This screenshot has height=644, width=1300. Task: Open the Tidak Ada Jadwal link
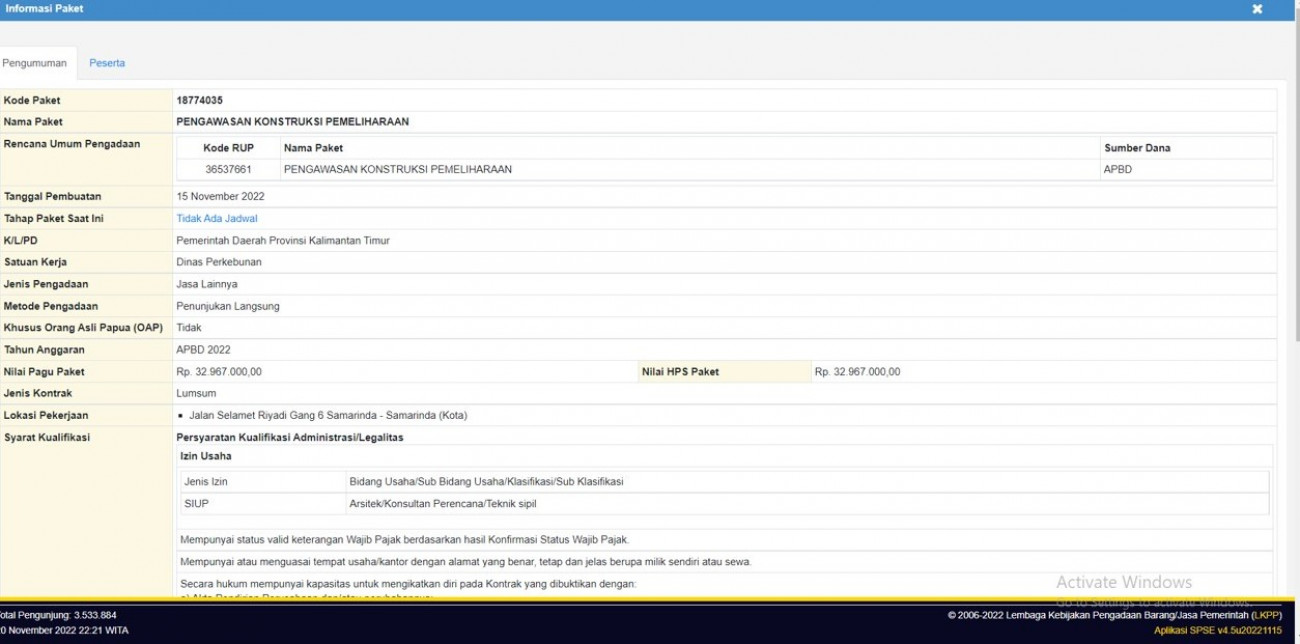click(x=217, y=218)
